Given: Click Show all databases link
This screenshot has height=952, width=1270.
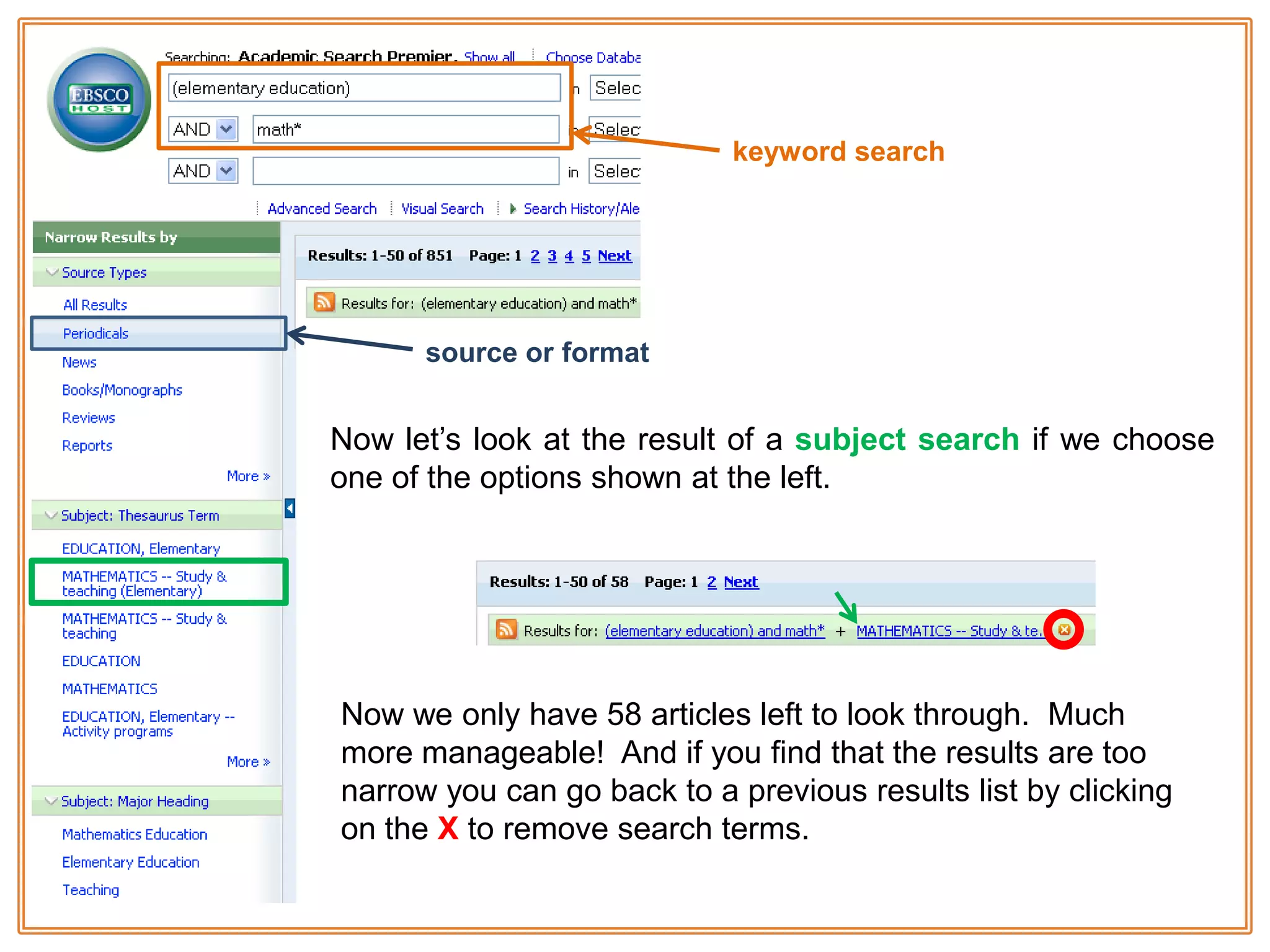Looking at the screenshot, I should [x=489, y=57].
